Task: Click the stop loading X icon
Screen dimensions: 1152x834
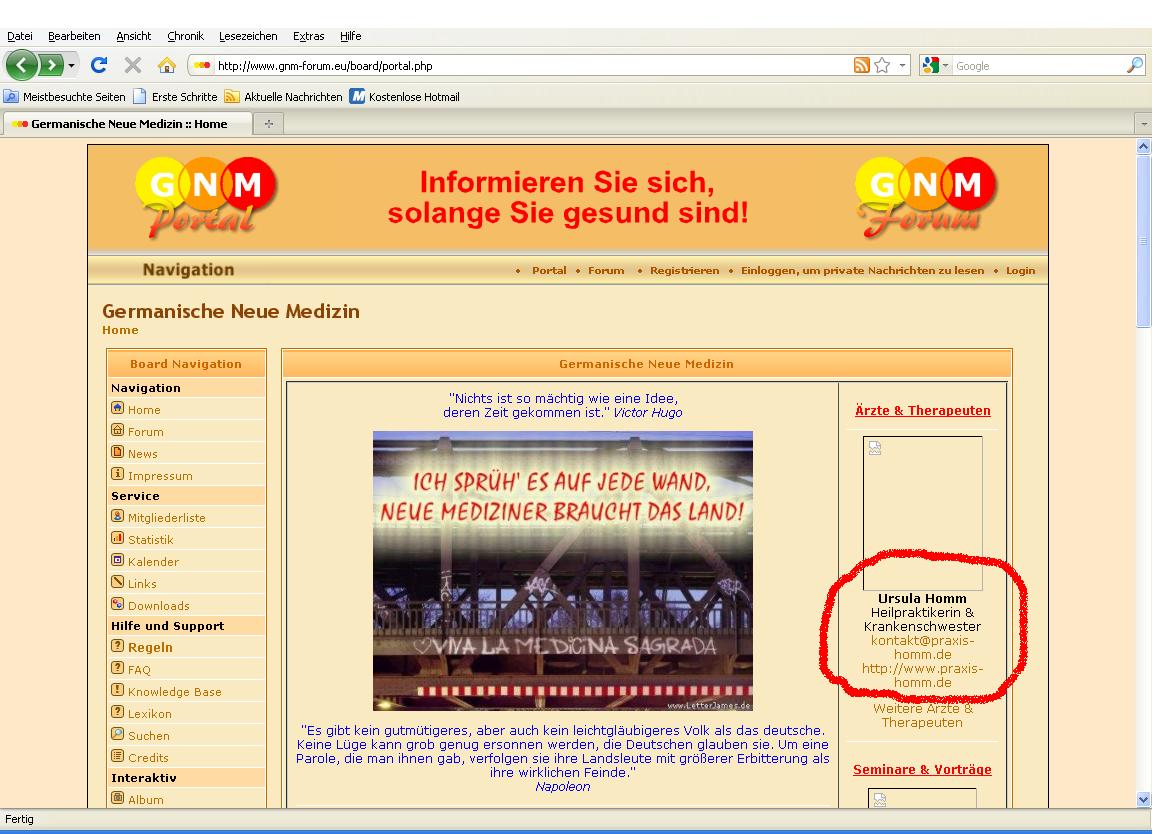Action: pos(132,66)
